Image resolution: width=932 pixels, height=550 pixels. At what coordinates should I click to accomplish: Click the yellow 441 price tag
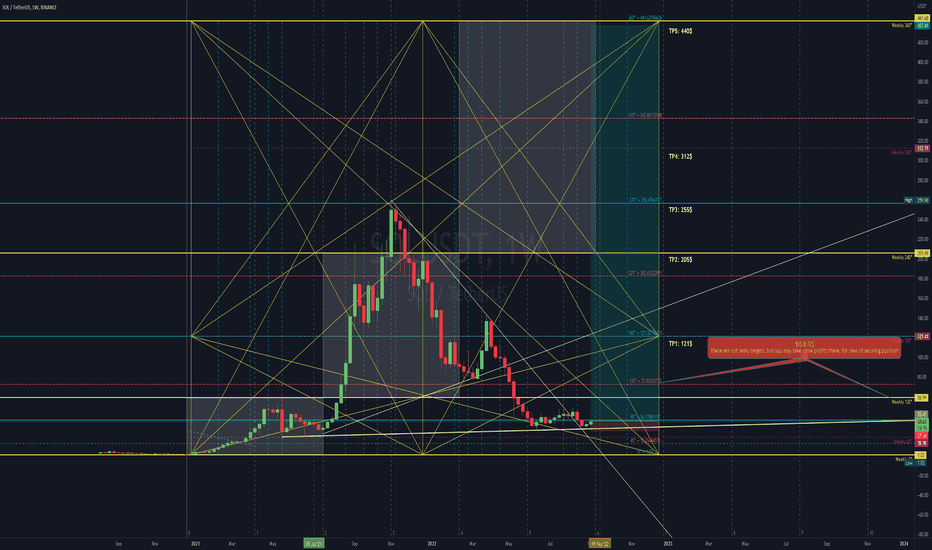[922, 19]
